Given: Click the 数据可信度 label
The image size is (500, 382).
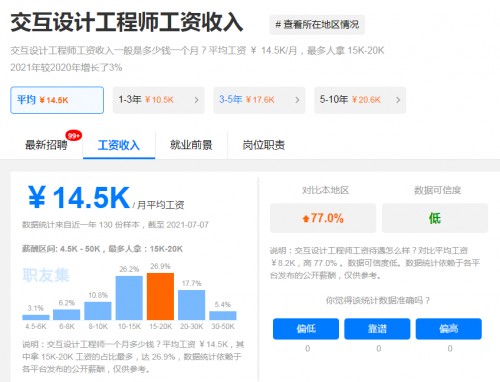Looking at the screenshot, I should (x=437, y=190).
